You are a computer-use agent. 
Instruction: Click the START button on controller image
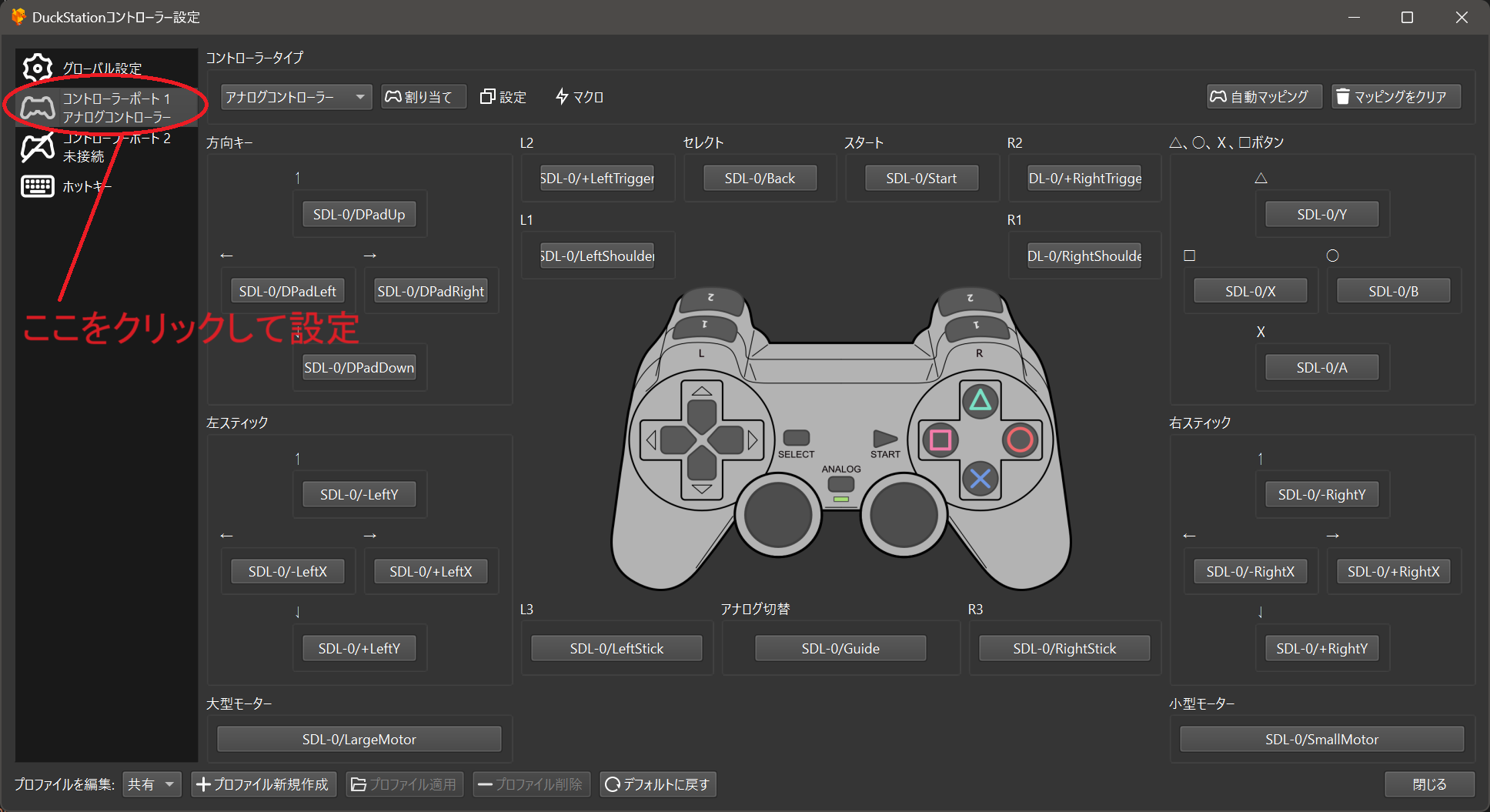coord(885,439)
